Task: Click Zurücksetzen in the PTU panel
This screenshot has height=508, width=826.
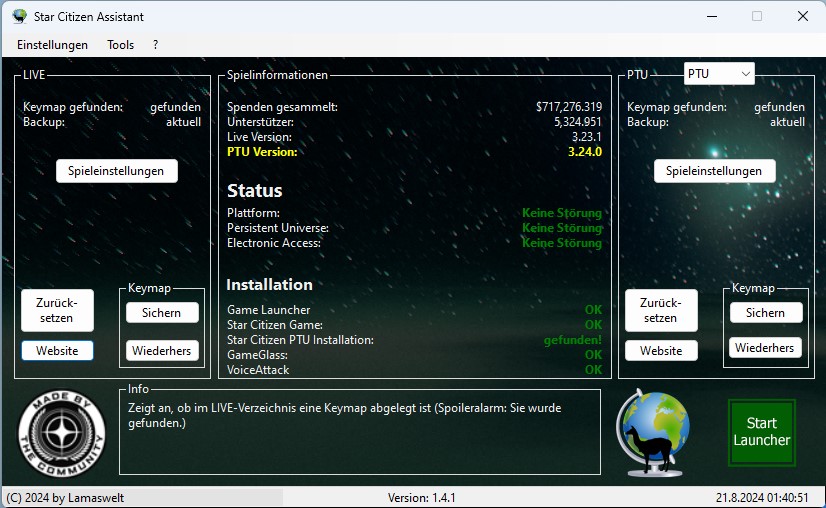Action: (x=660, y=310)
